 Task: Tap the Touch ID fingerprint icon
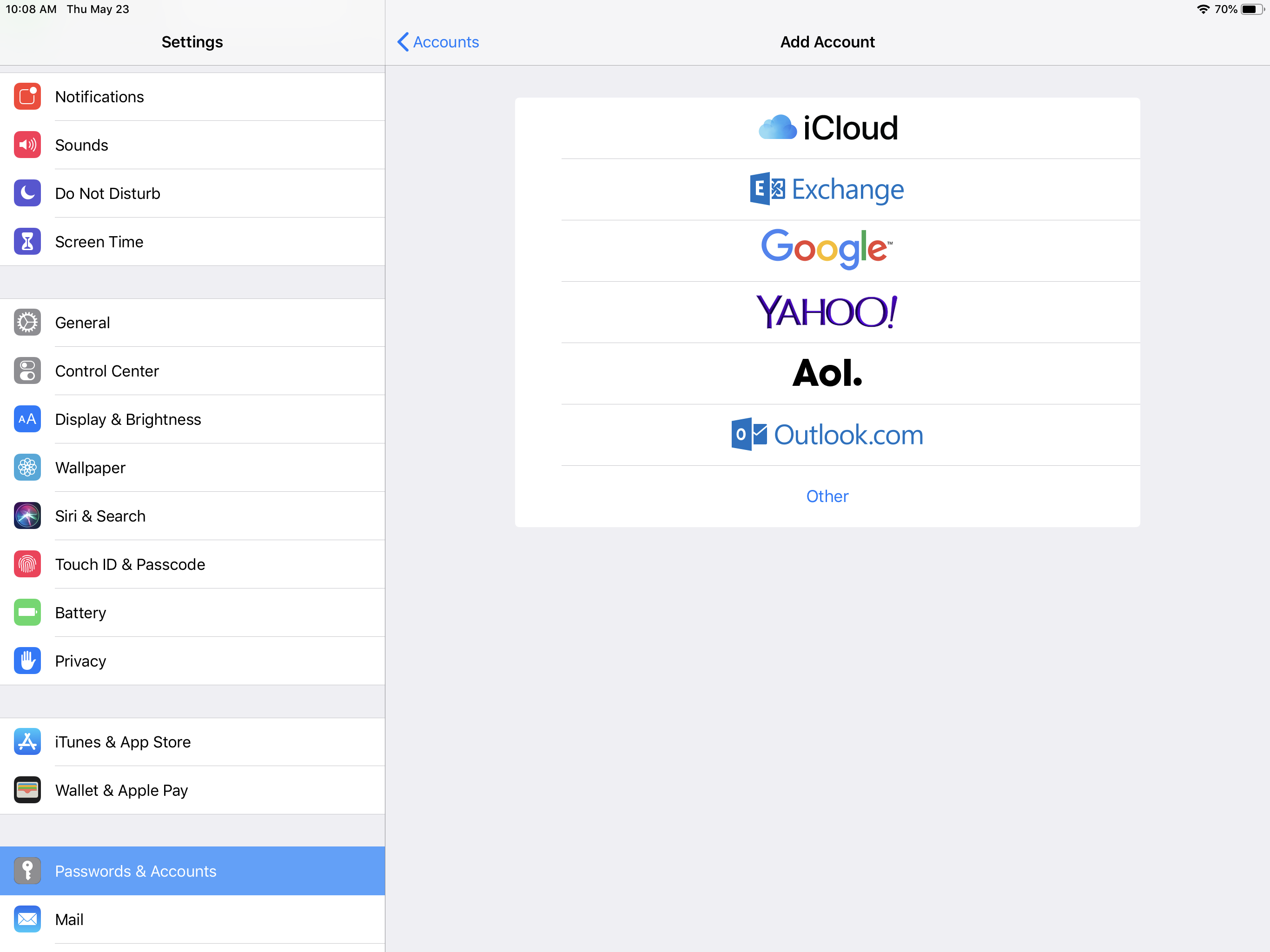[27, 564]
